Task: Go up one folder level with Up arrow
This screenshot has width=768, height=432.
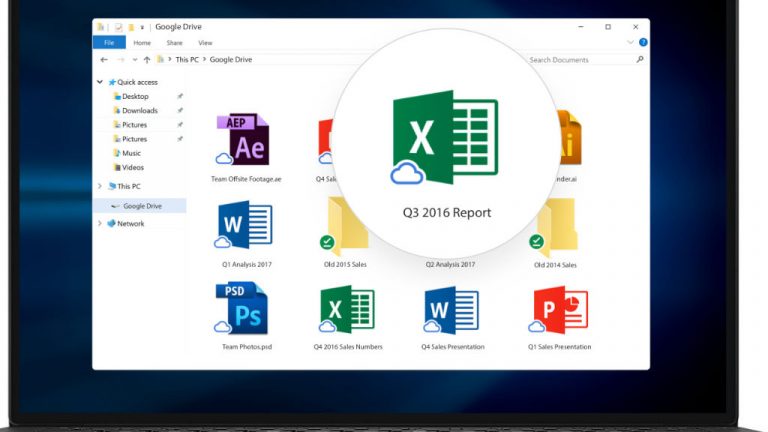Action: pyautogui.click(x=147, y=60)
